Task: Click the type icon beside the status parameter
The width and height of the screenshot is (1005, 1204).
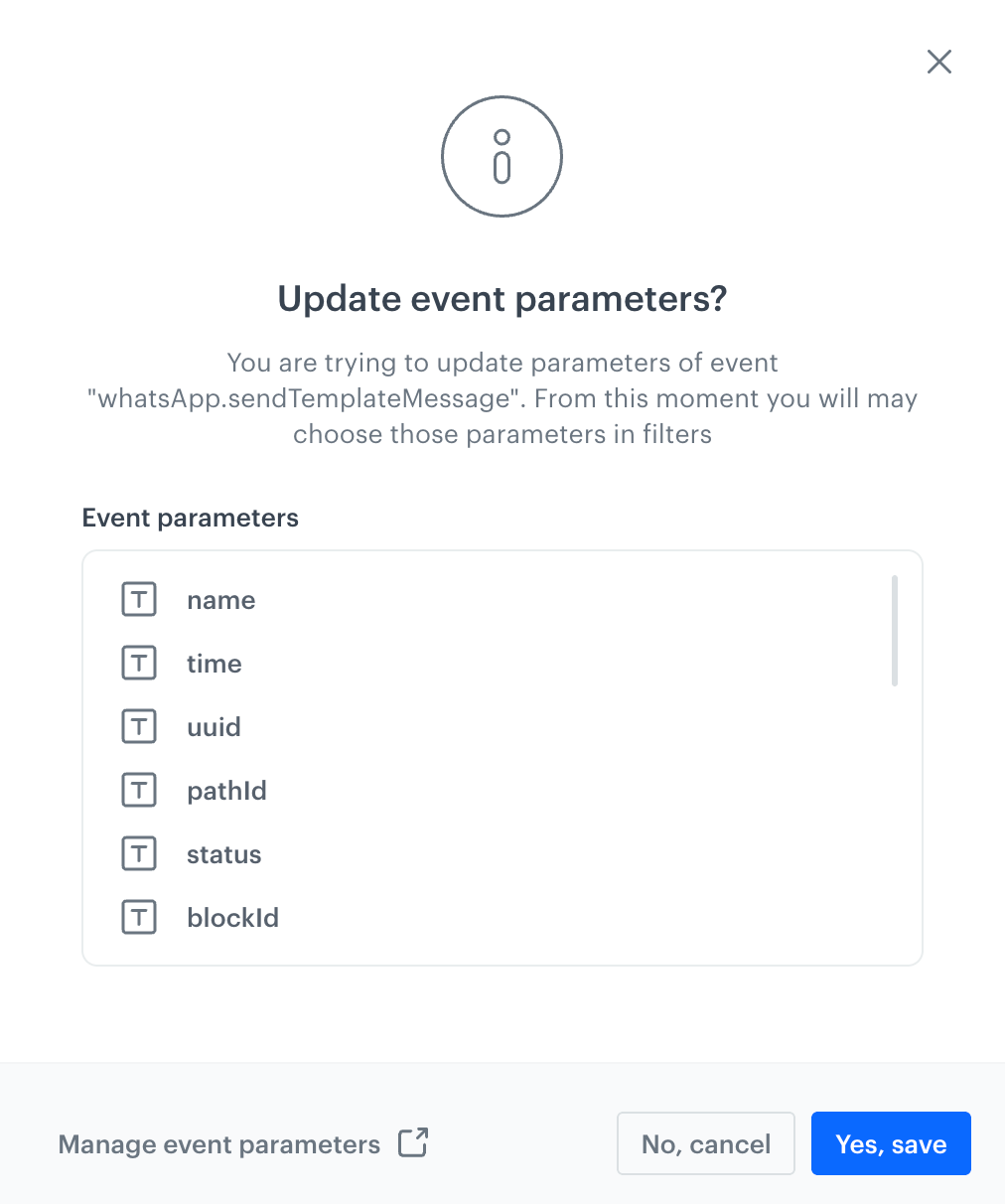Action: click(138, 853)
